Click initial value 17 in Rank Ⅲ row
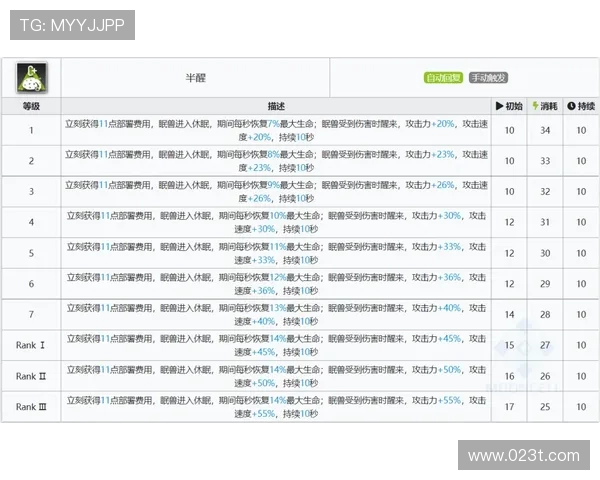Viewport: 600px width, 480px height. point(509,407)
